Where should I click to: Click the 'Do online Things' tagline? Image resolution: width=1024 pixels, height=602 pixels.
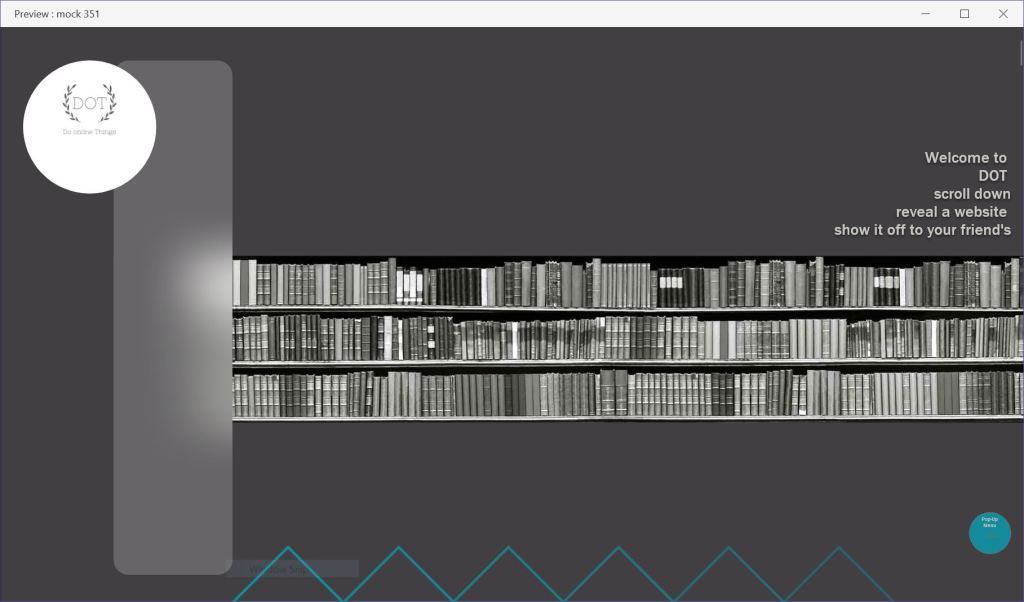tap(89, 132)
